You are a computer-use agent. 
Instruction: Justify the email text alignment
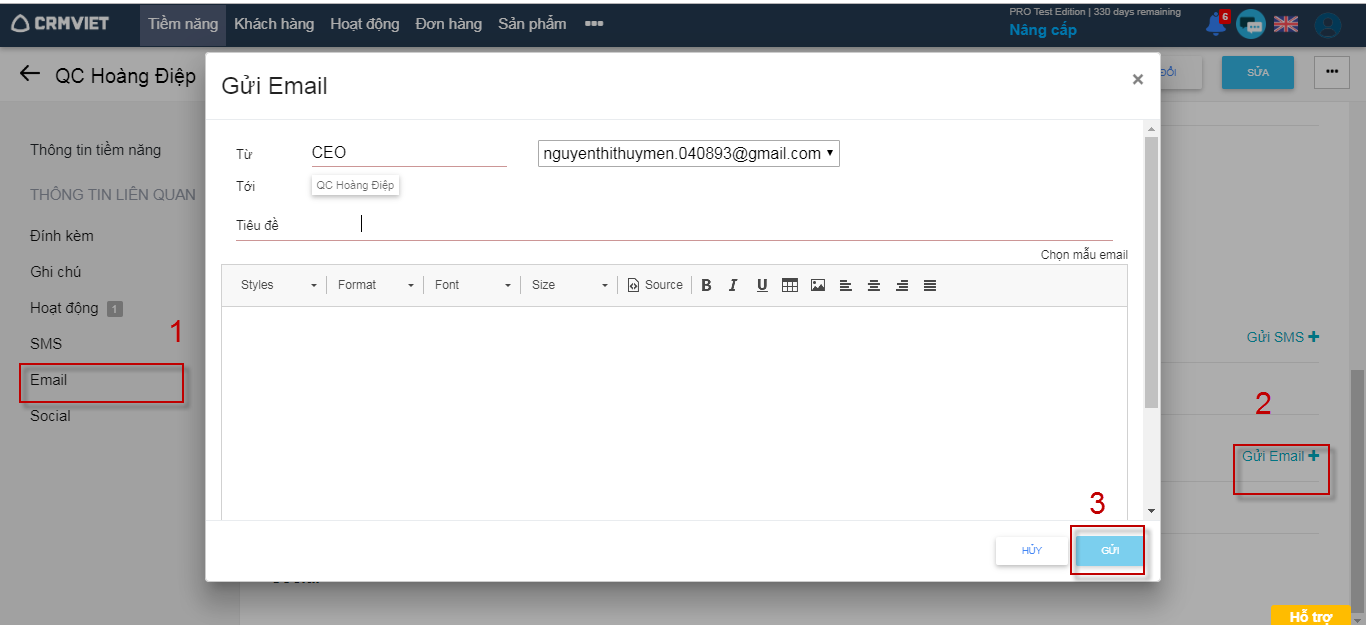930,285
